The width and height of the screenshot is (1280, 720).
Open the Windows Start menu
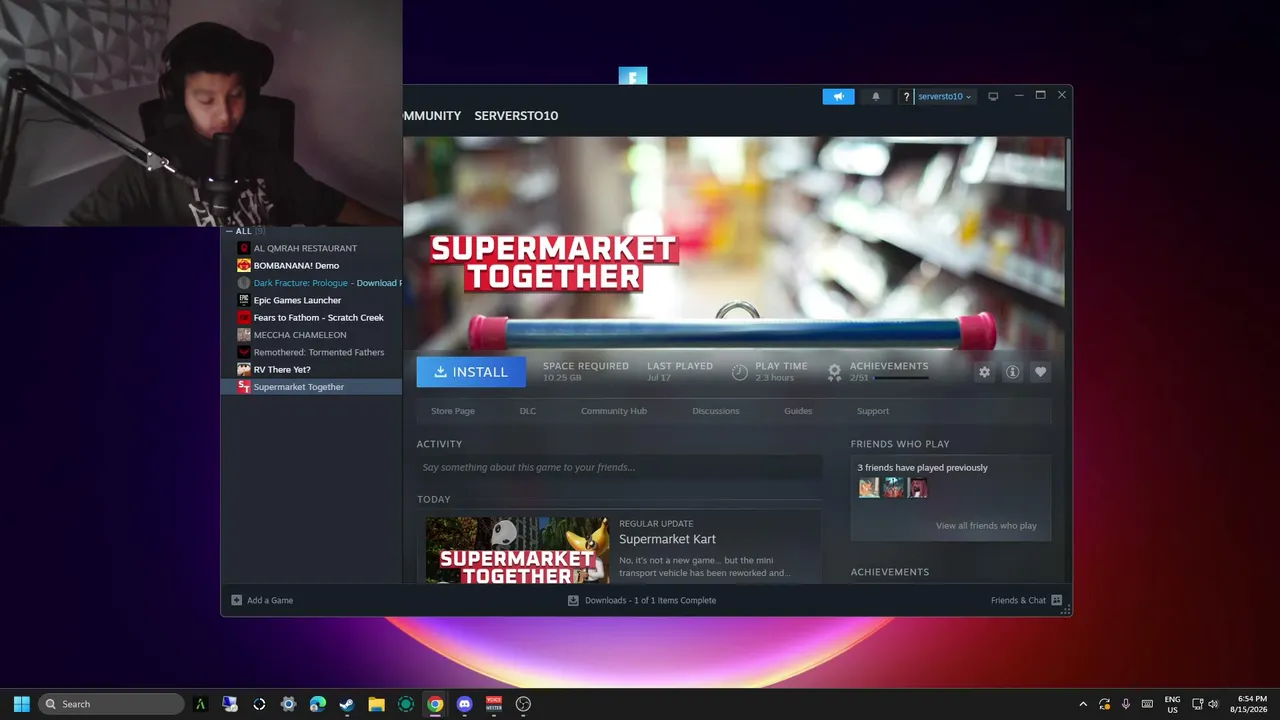pyautogui.click(x=21, y=704)
